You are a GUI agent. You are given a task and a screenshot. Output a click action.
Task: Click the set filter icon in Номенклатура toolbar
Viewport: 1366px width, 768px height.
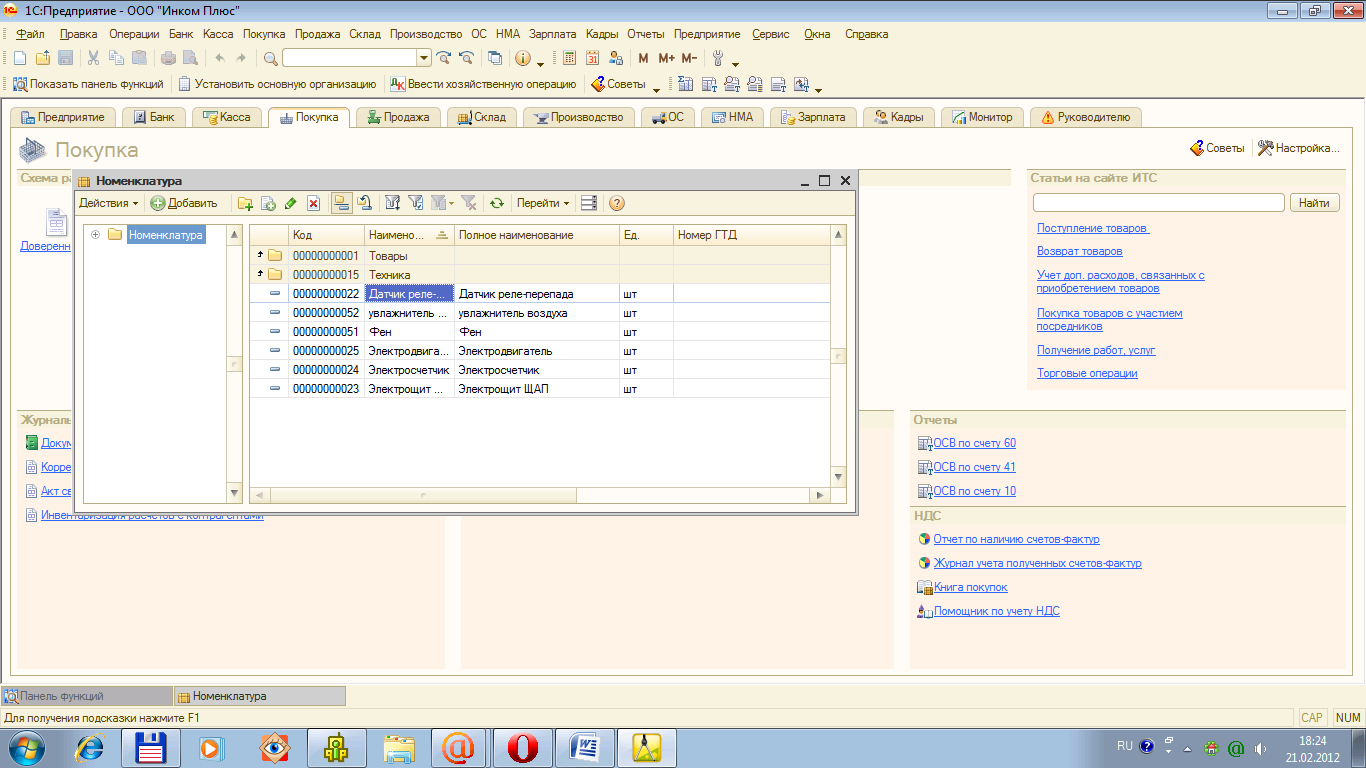[x=393, y=203]
